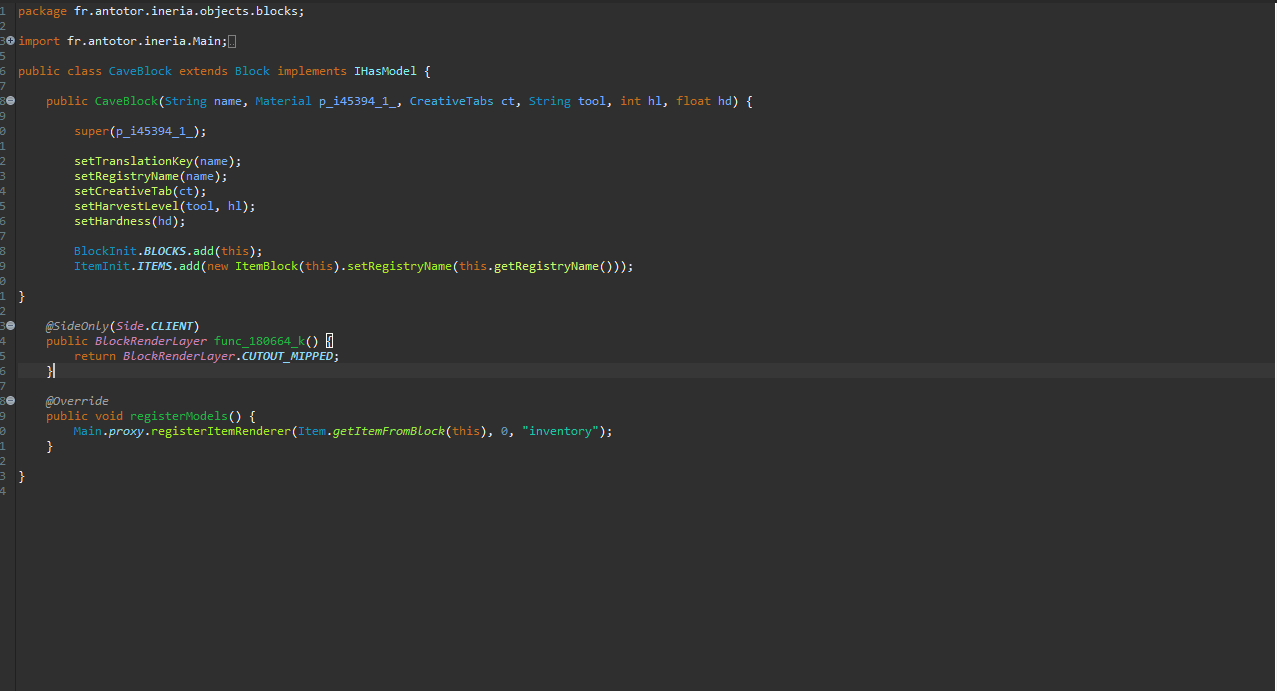This screenshot has width=1277, height=691.
Task: Collapse the @SideOnly method fold marker
Action: pyautogui.click(x=10, y=326)
